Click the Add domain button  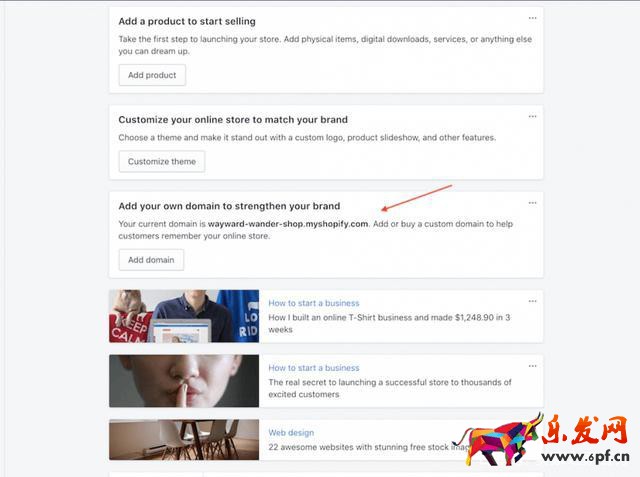click(151, 260)
